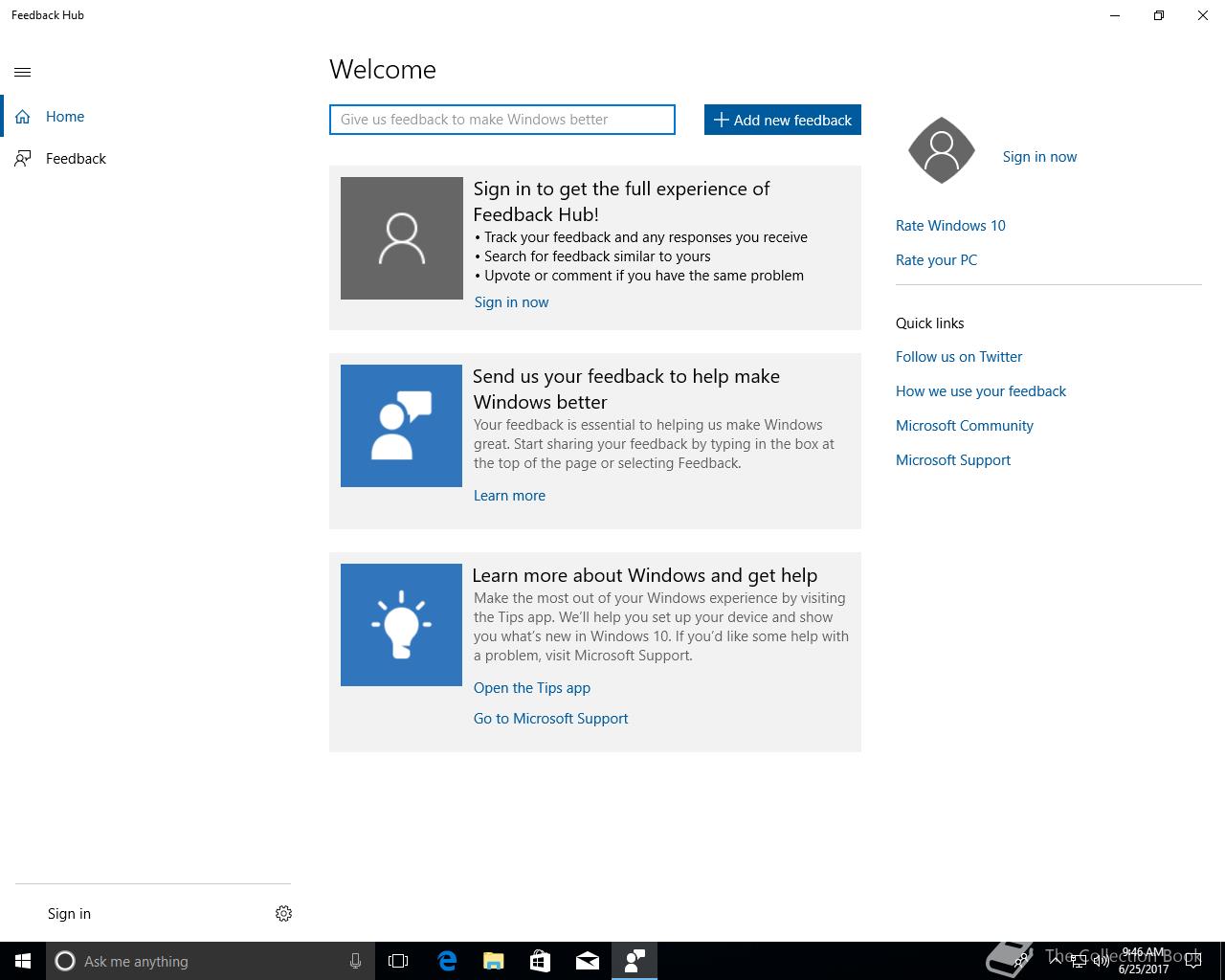Click Add new feedback button

[783, 120]
